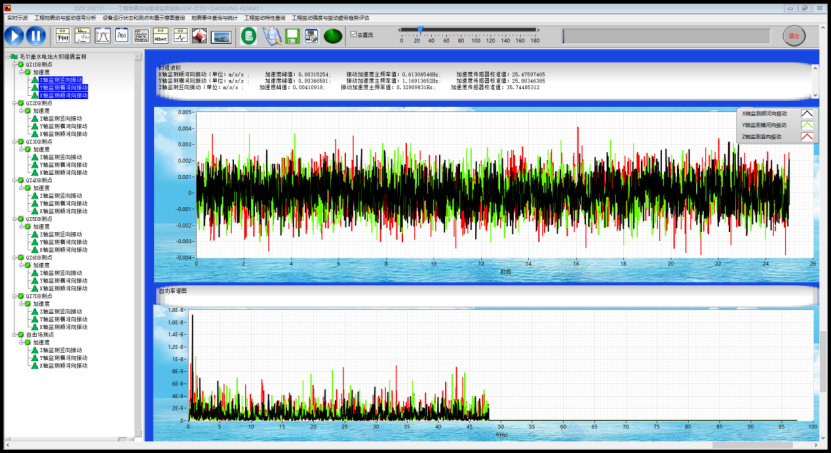Open the 工程振动强度与振动疲劳趋势评估 menu

pos(330,18)
